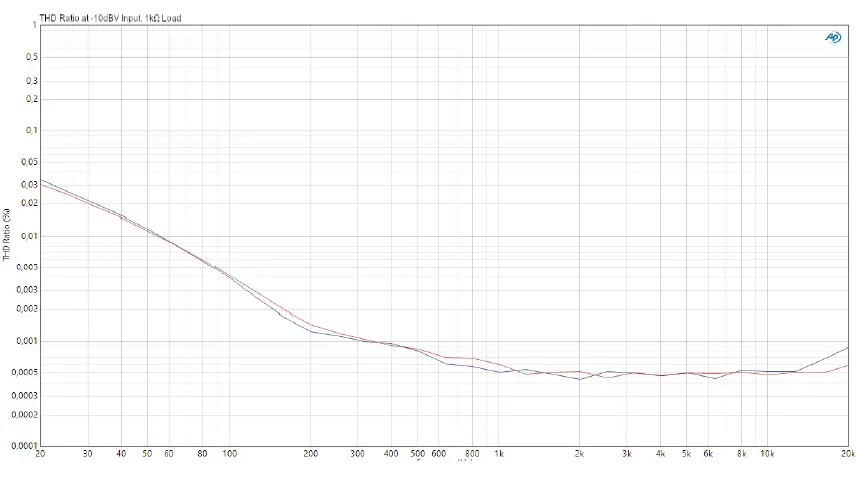Click the "10k" frequency axis label
Viewport: 867px width, 478px height.
767,454
